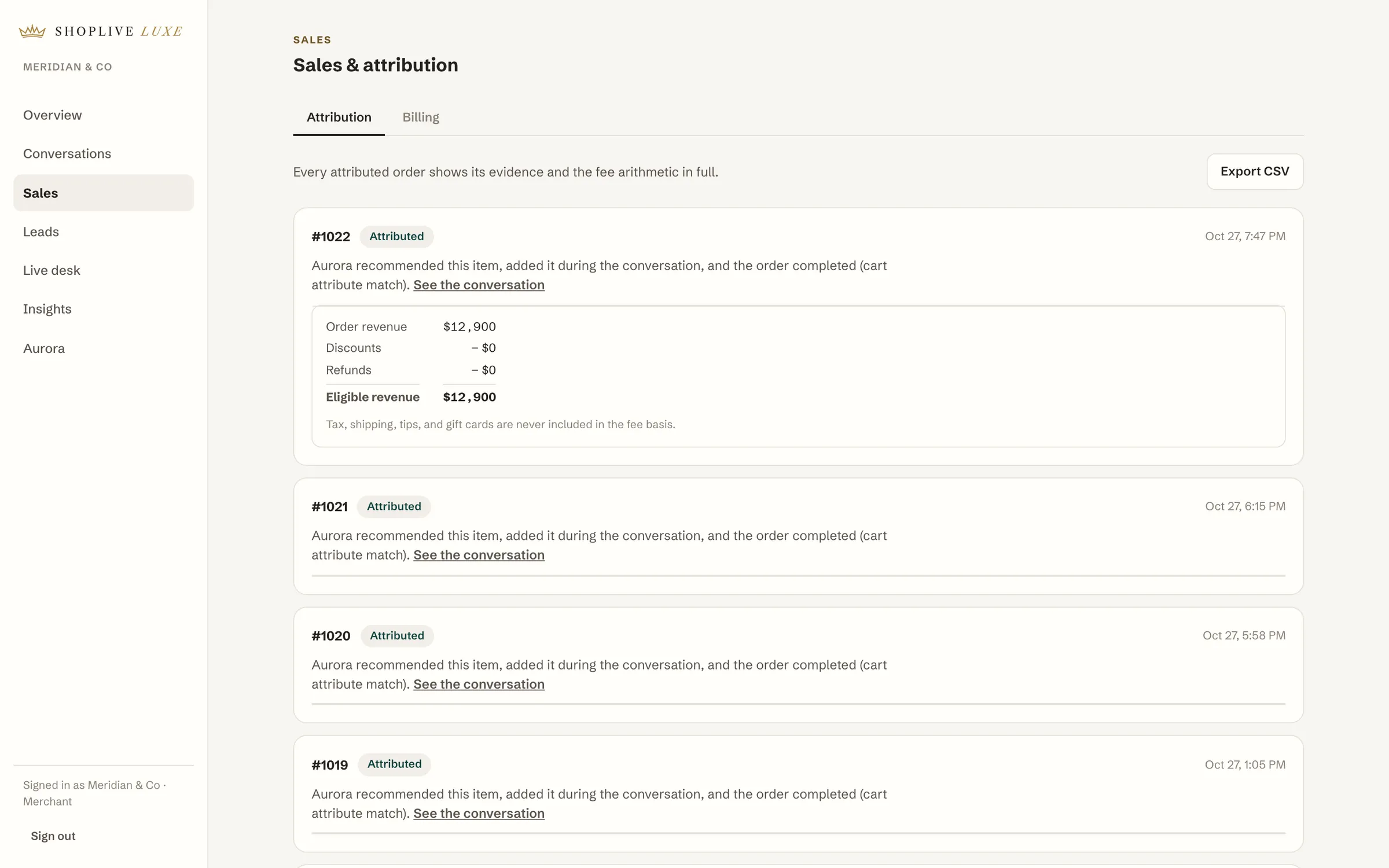
Task: Open See the conversation for order #1022
Action: tap(479, 285)
